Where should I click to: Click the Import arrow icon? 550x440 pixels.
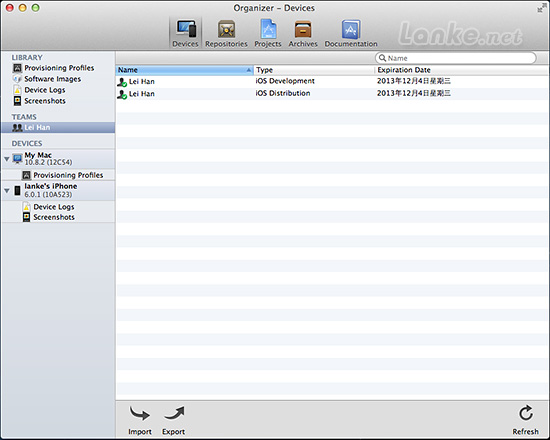click(x=140, y=413)
